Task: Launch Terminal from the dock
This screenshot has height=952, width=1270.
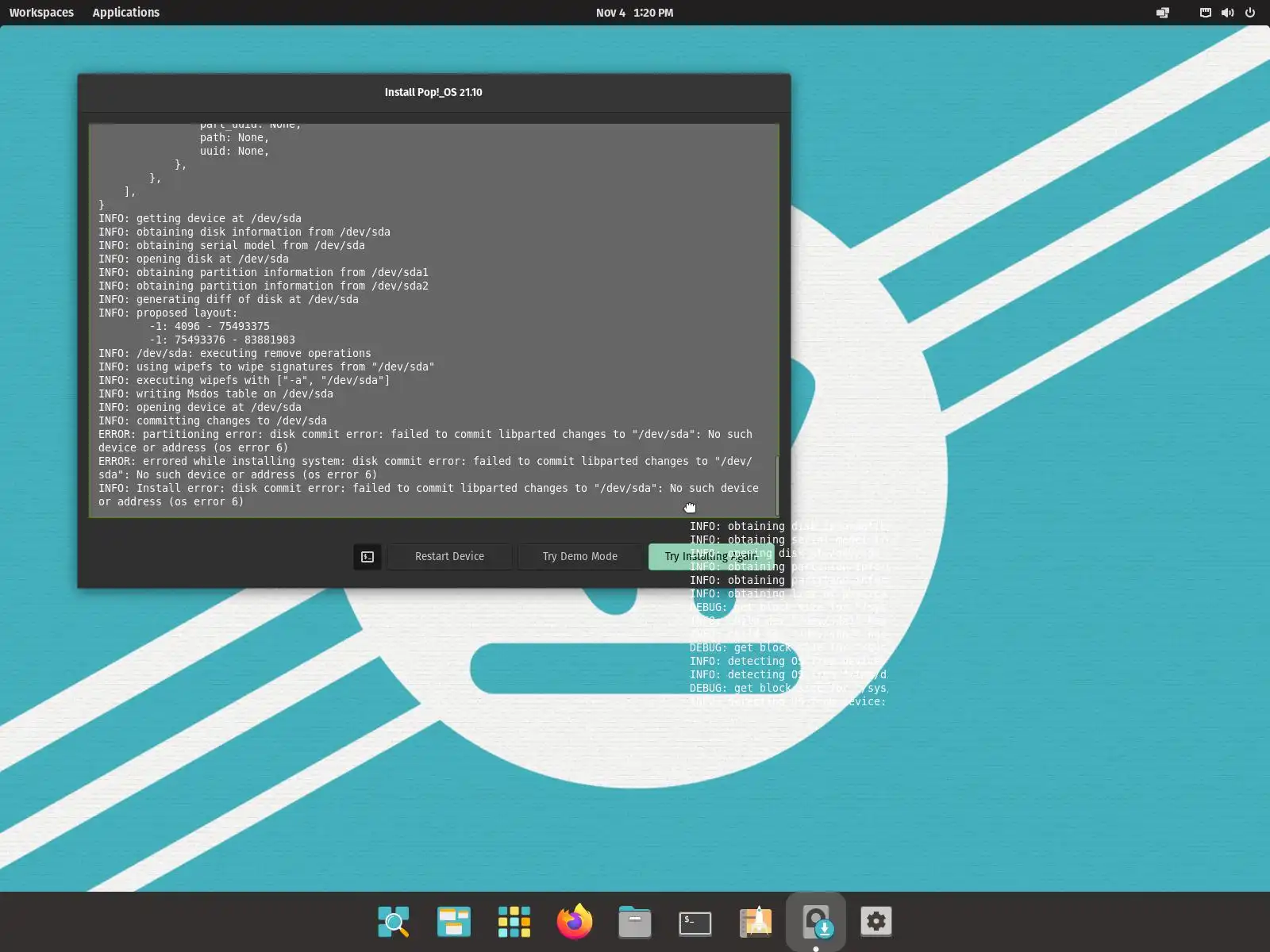Action: point(695,922)
